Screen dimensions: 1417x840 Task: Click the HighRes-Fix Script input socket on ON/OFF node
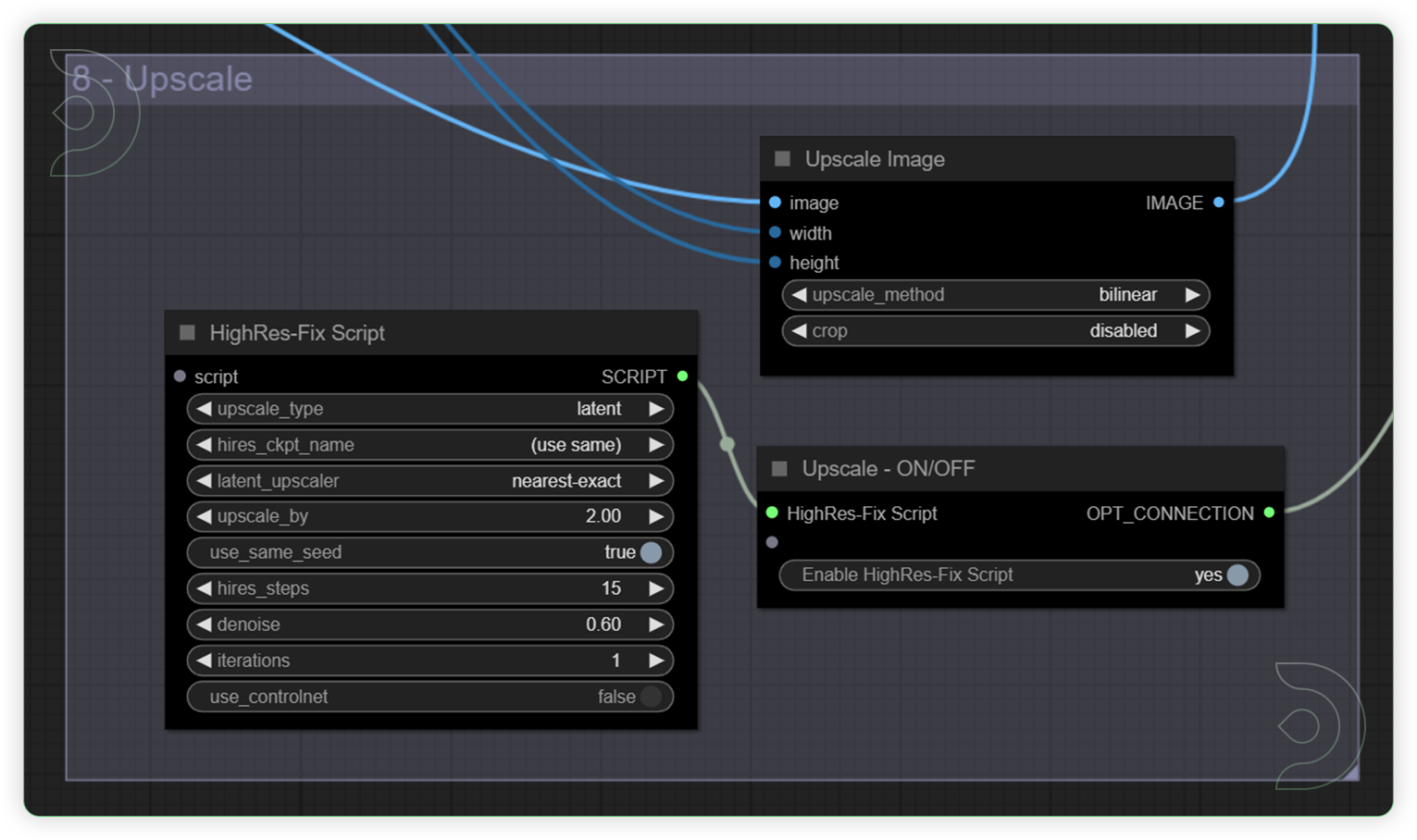[772, 513]
